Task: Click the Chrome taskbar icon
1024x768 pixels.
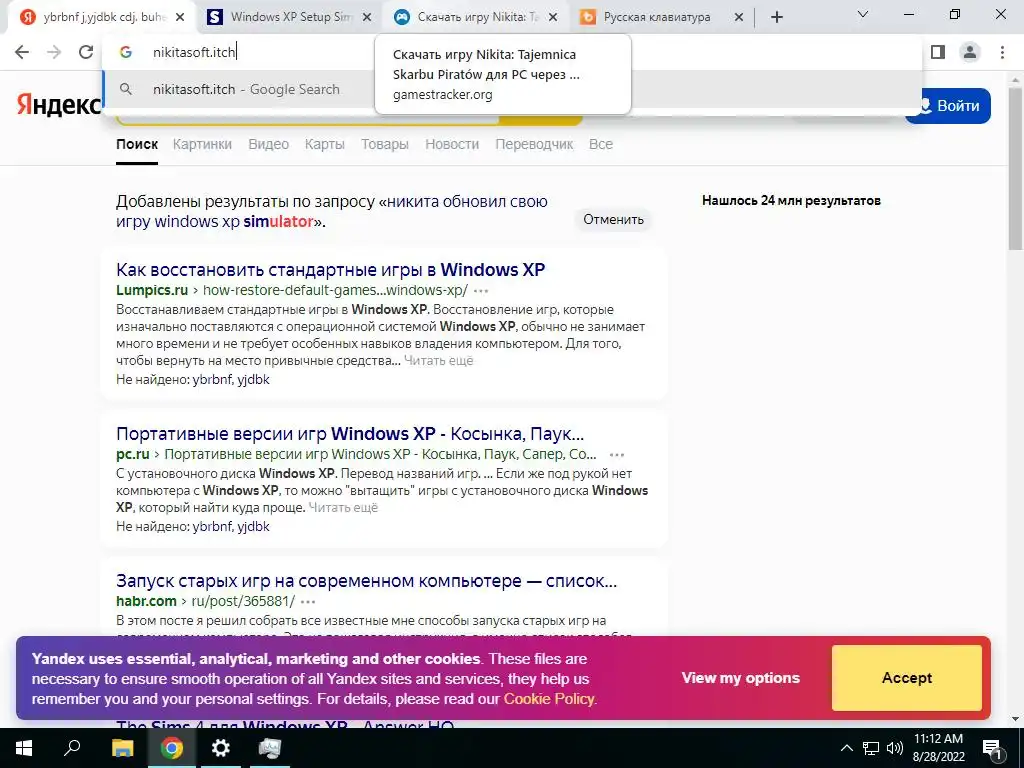Action: [x=171, y=748]
